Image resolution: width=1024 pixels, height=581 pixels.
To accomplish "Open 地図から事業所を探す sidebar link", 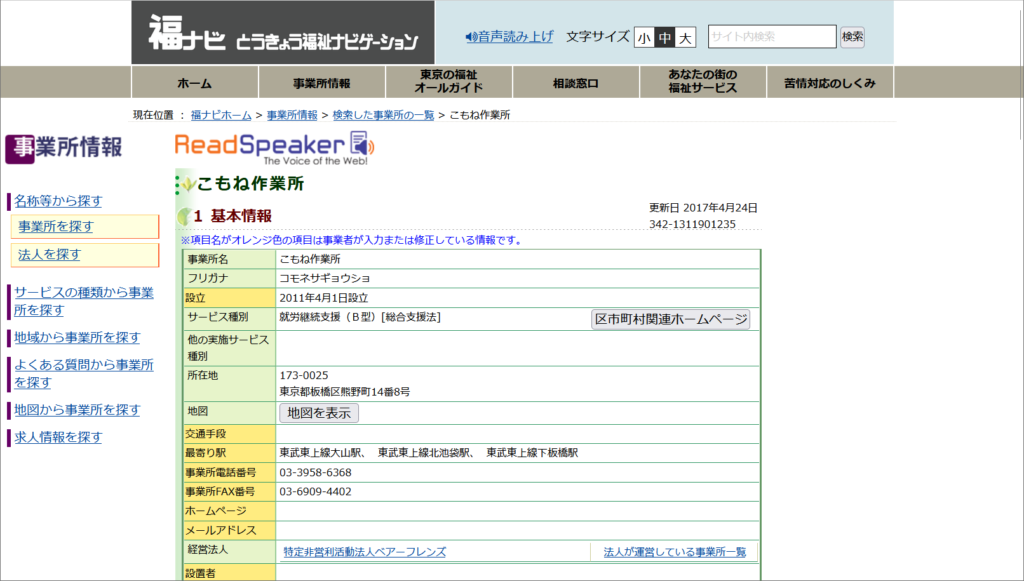I will [77, 410].
